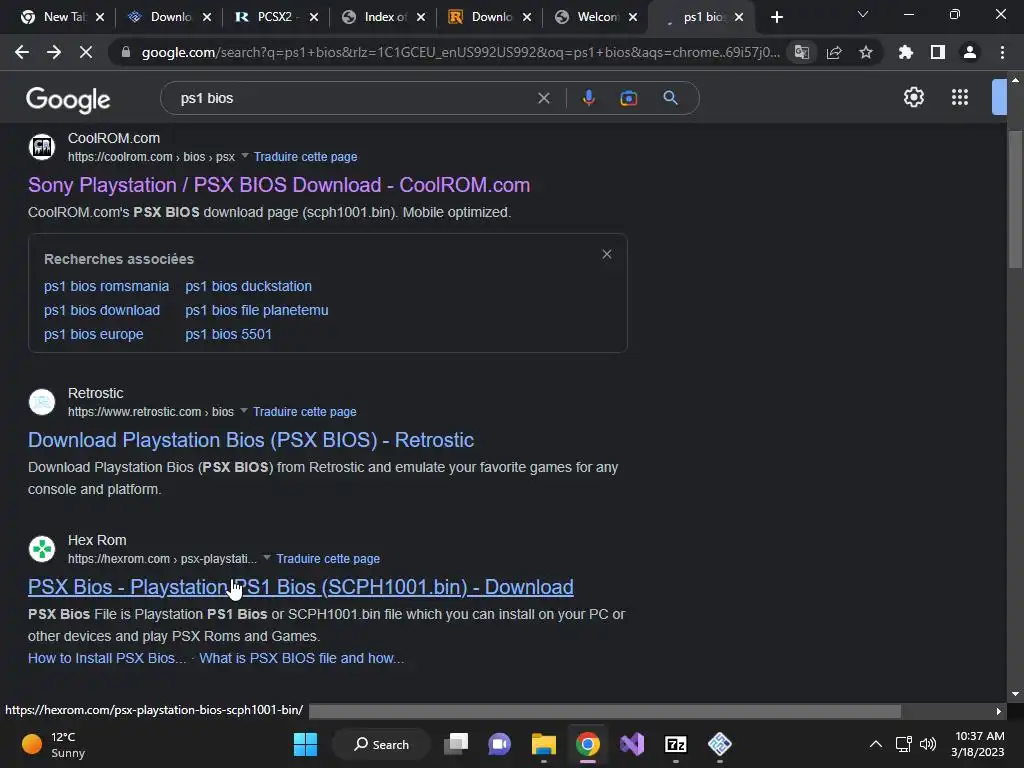This screenshot has width=1024, height=768.
Task: Open Task View on the taskbar
Action: click(456, 744)
